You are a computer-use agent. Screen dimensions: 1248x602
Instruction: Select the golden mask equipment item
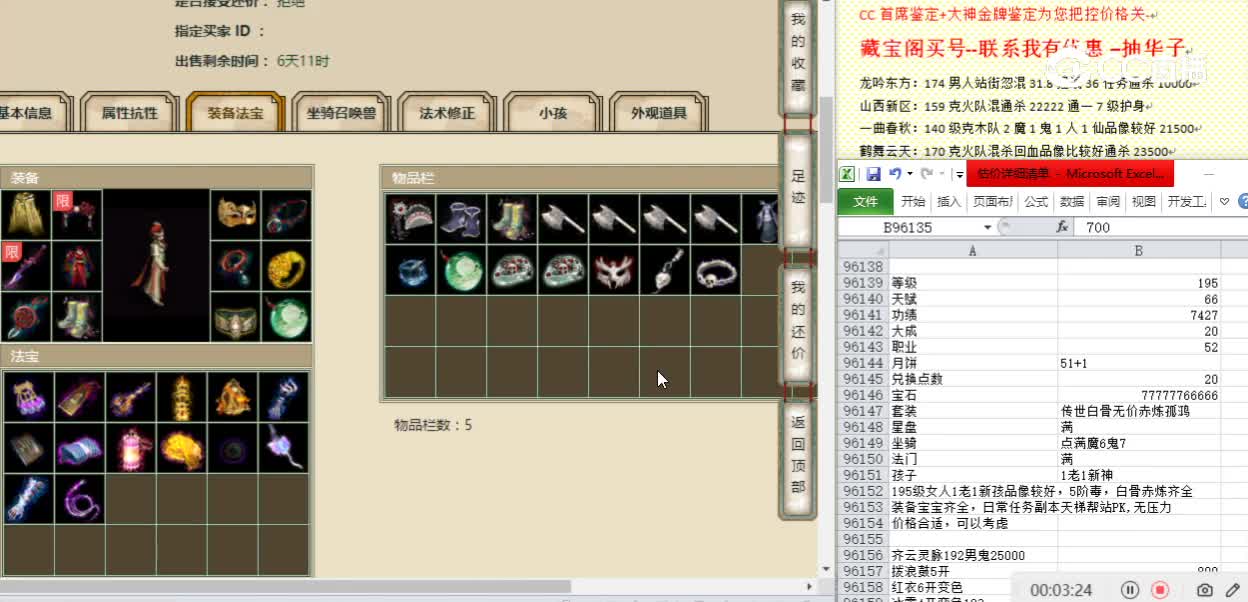click(x=235, y=215)
